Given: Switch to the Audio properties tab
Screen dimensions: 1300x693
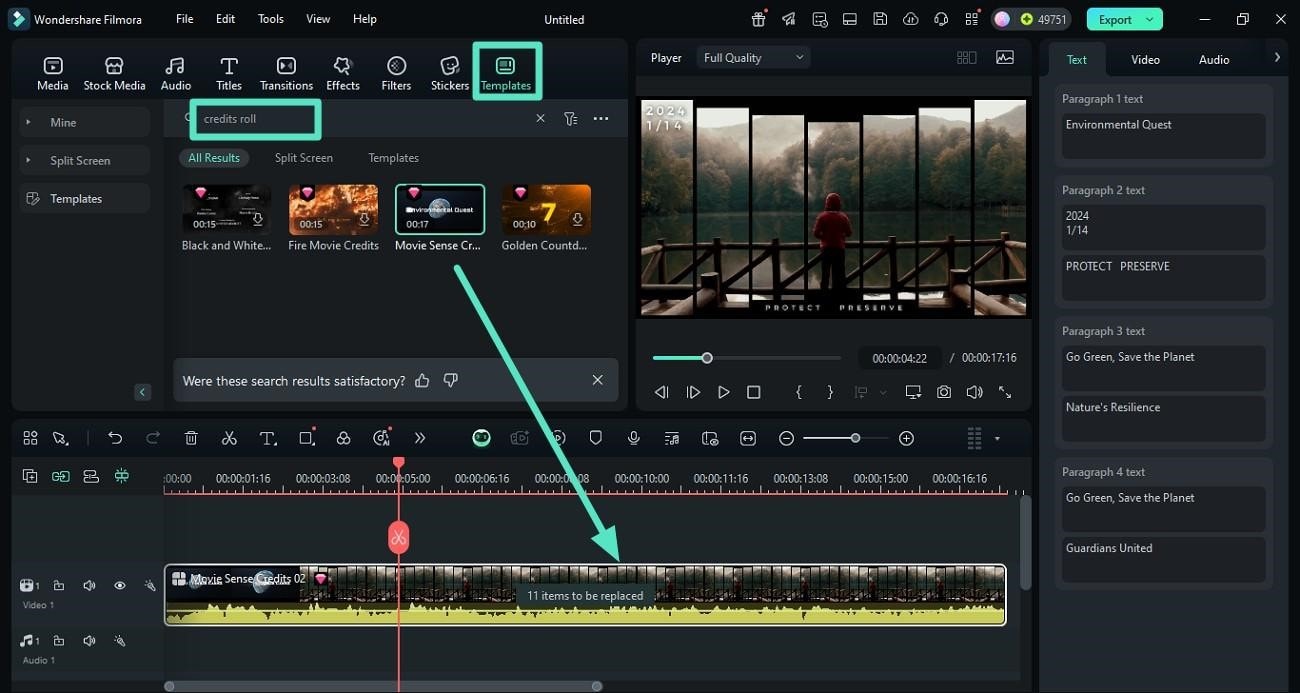Looking at the screenshot, I should [1214, 60].
